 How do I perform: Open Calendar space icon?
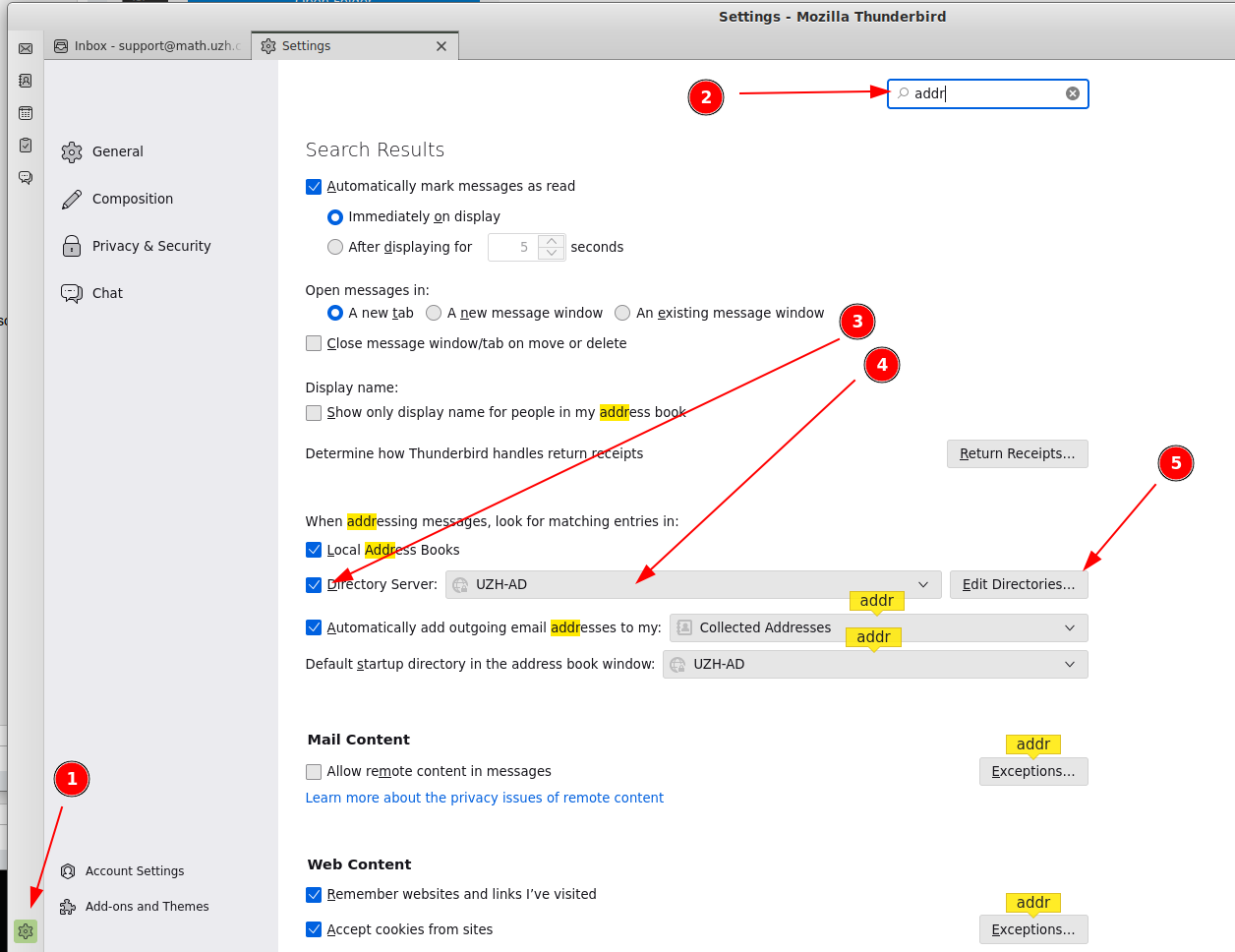pos(26,113)
